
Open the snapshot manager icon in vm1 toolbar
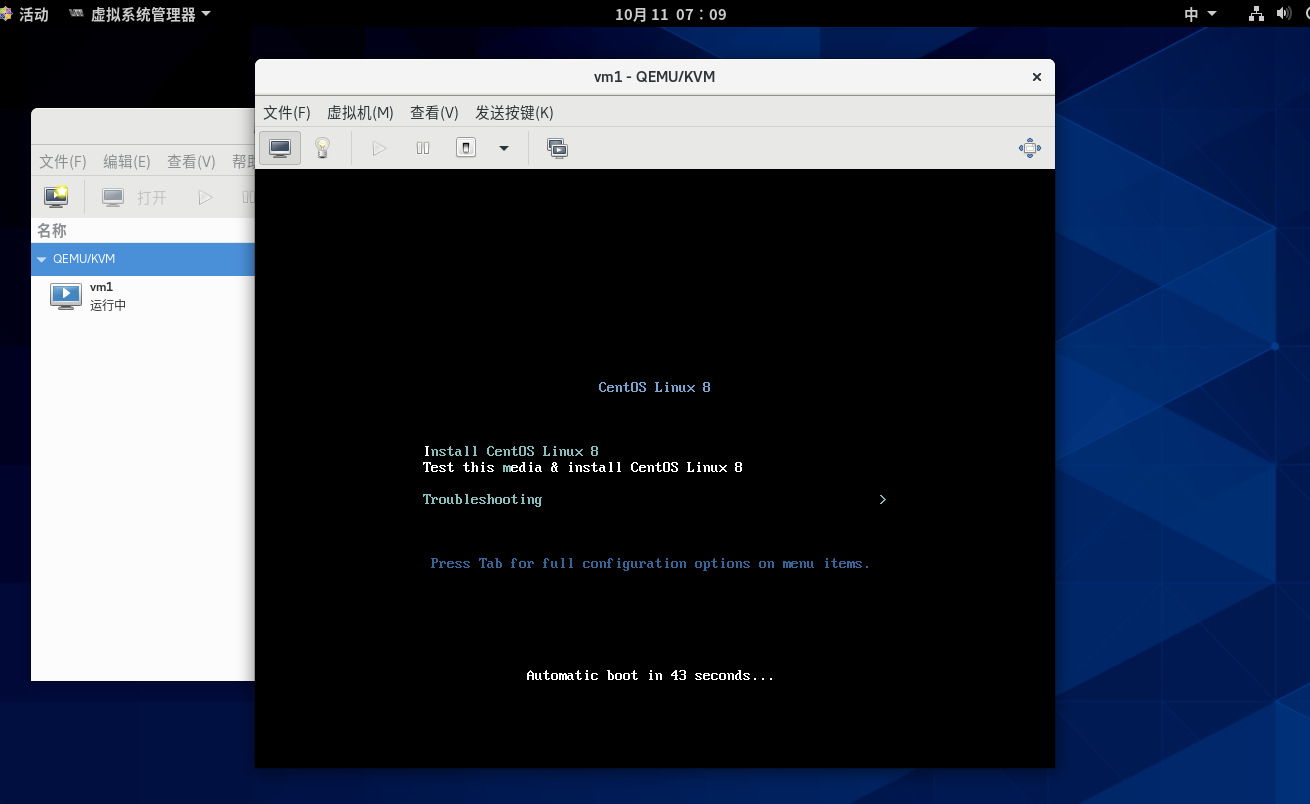click(x=557, y=148)
